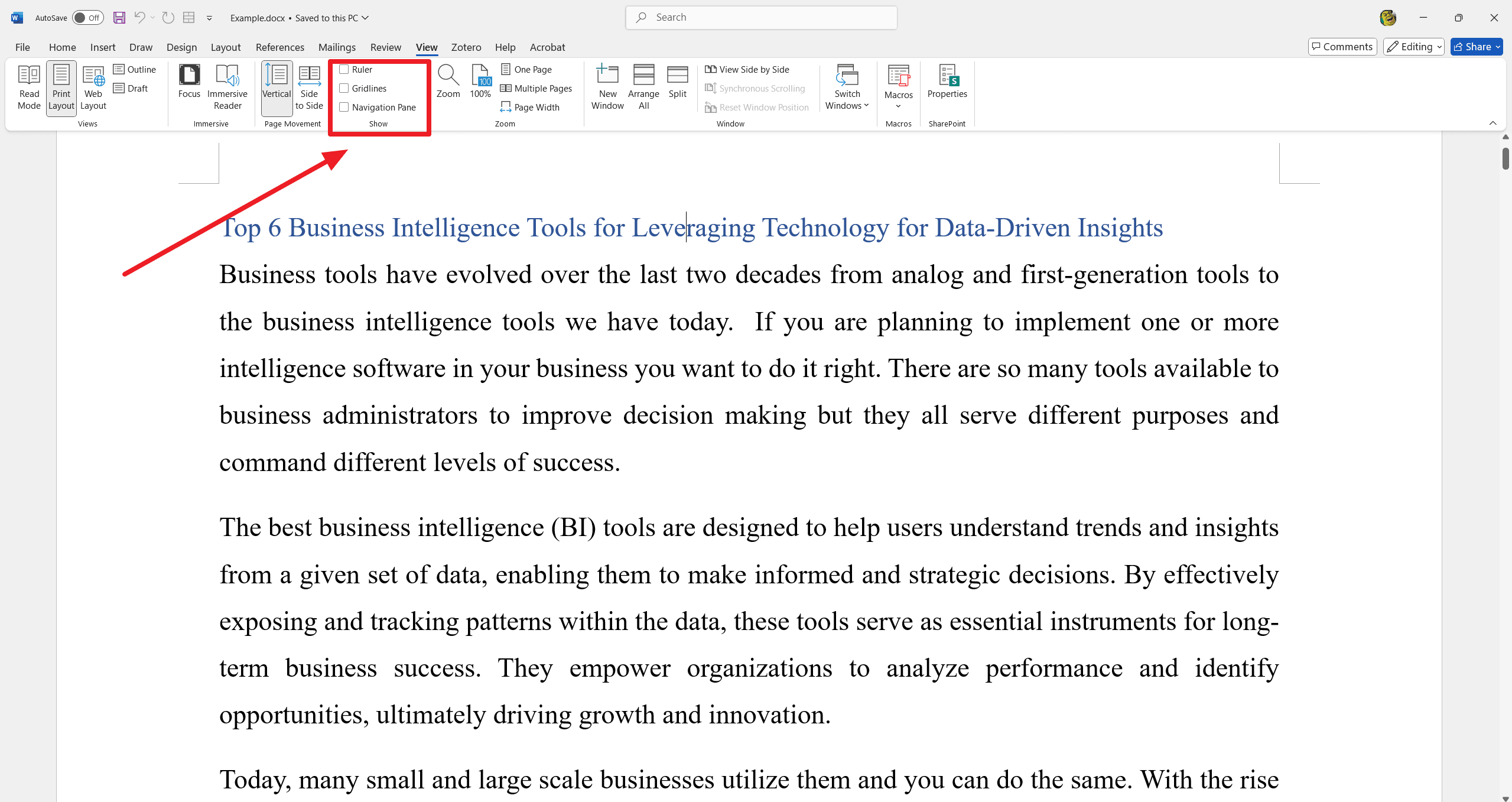This screenshot has width=1512, height=802.
Task: Click the table icon in Quick Access Toolbar
Action: pos(189,18)
